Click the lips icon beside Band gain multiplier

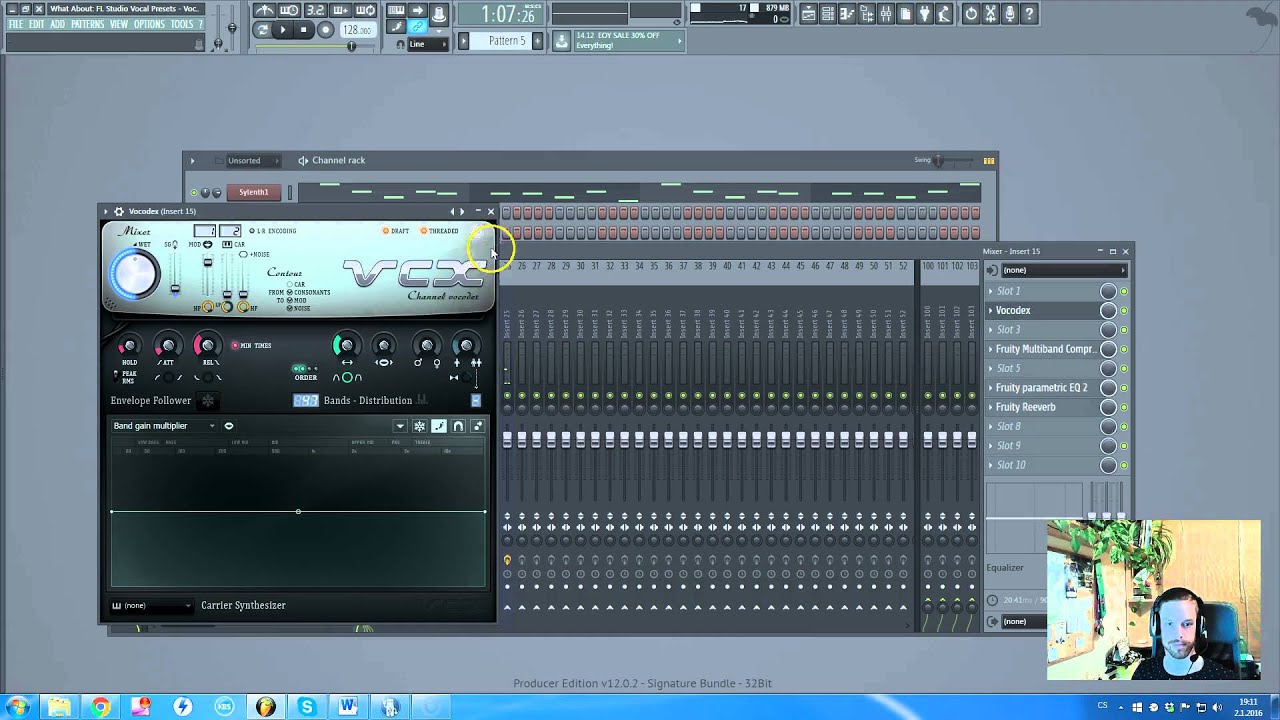pos(229,426)
